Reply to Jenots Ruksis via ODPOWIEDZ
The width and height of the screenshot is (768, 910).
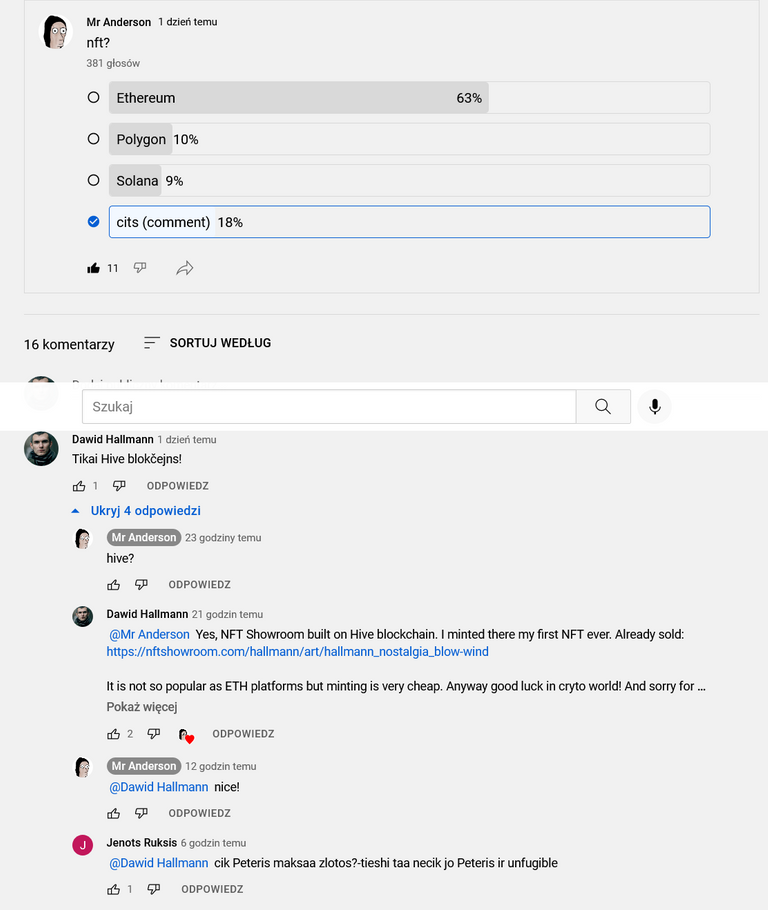(212, 889)
